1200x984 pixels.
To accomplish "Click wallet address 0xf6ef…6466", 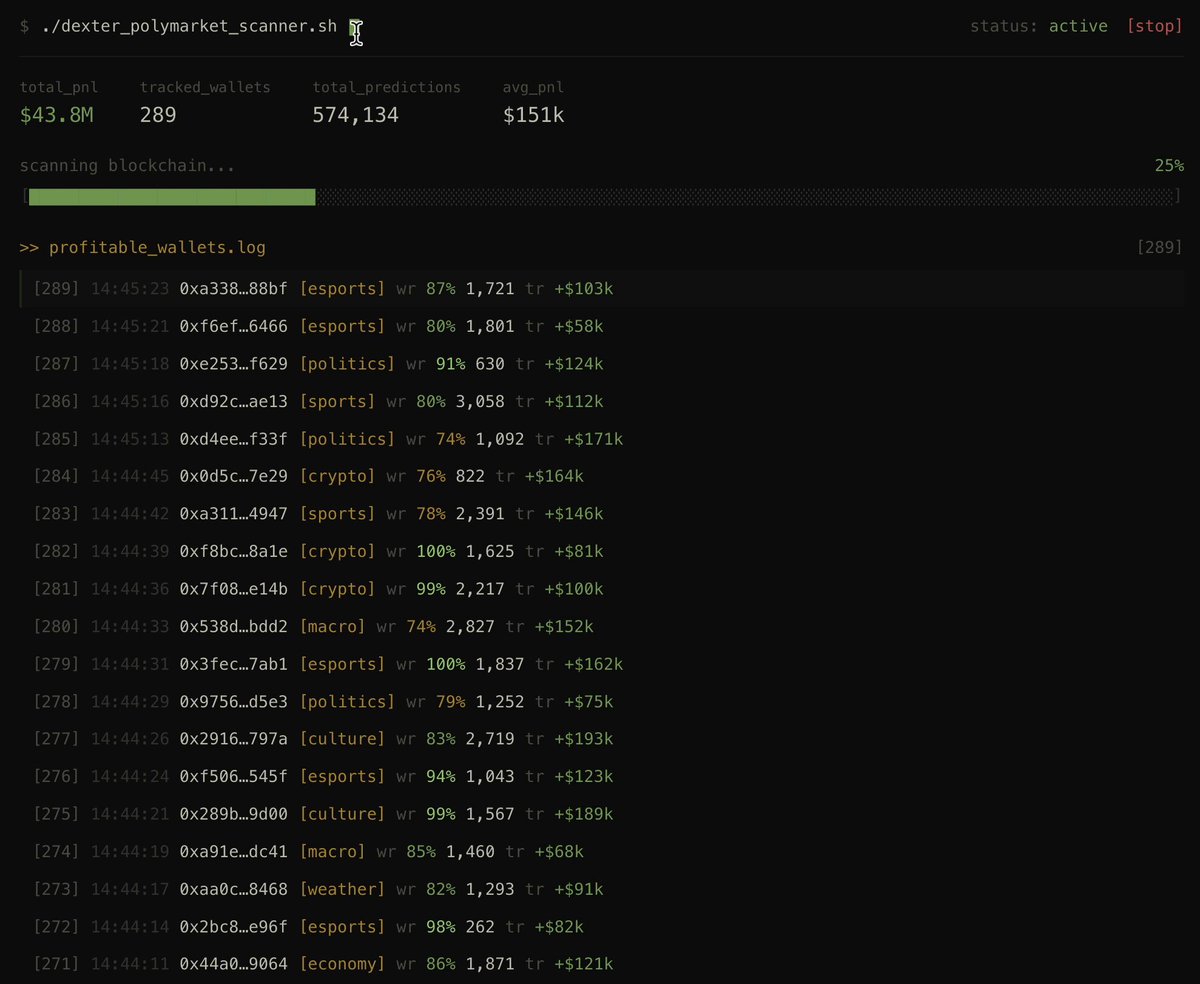I will (233, 326).
